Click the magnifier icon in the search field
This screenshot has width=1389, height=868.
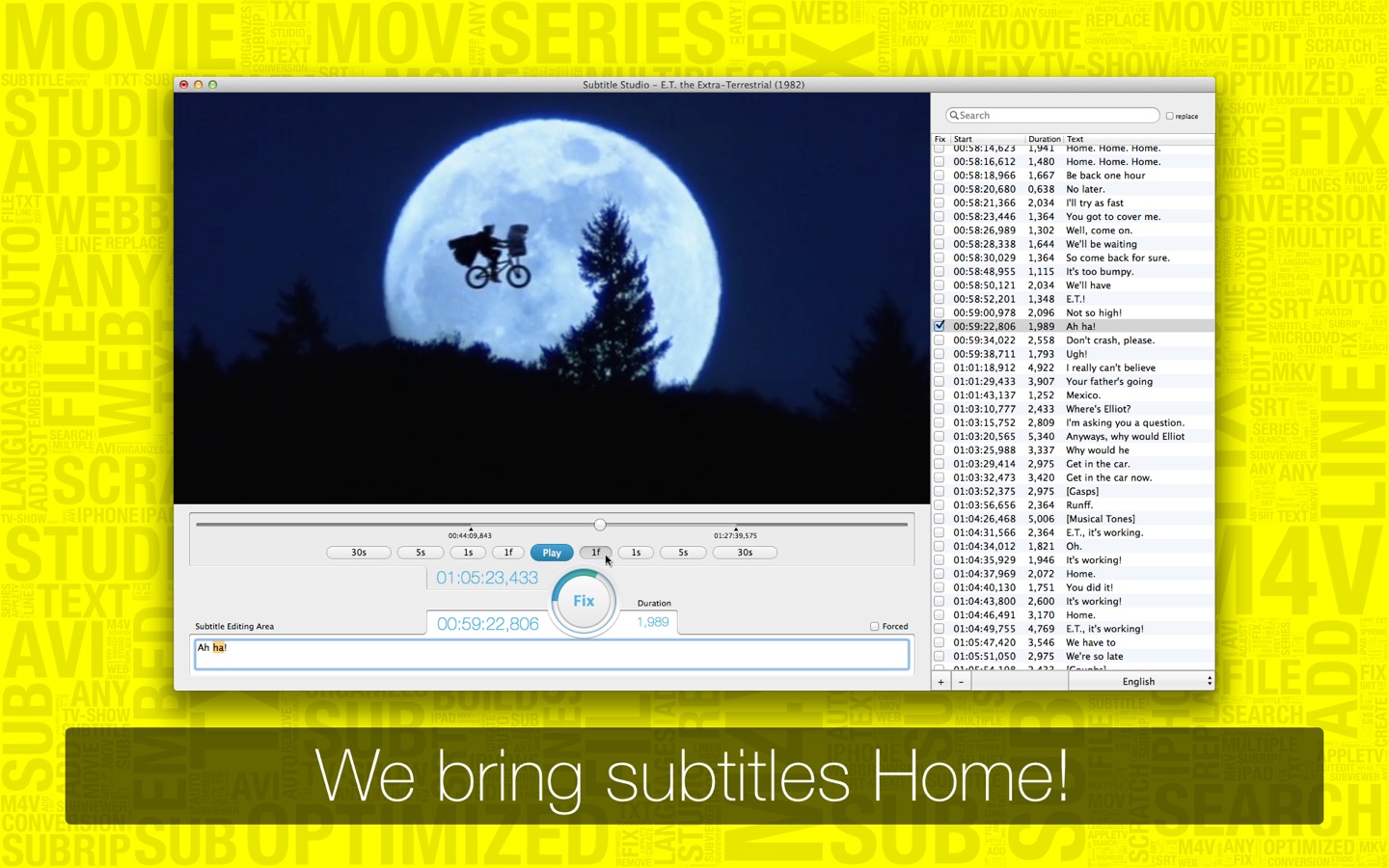click(954, 116)
